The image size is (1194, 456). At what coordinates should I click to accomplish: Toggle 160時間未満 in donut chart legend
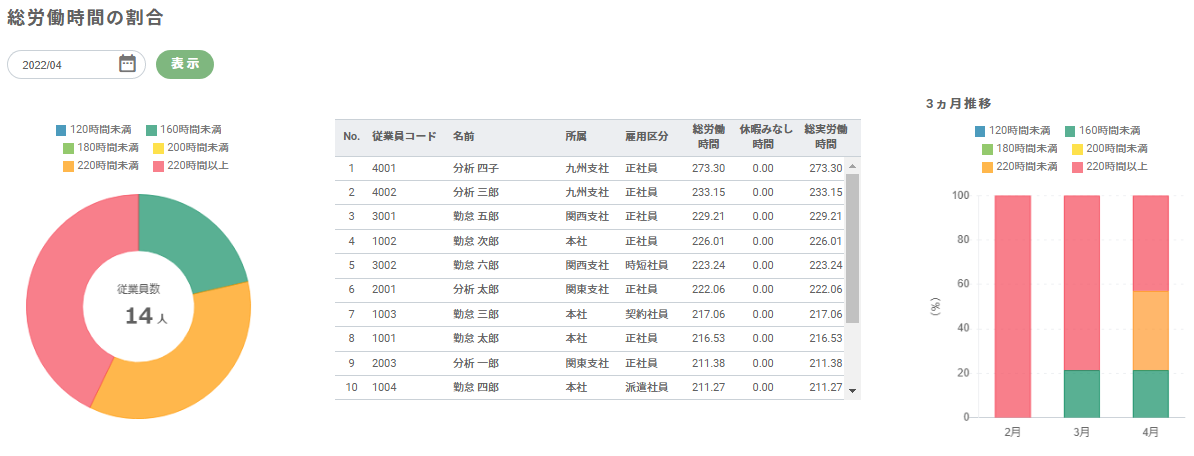(184, 130)
